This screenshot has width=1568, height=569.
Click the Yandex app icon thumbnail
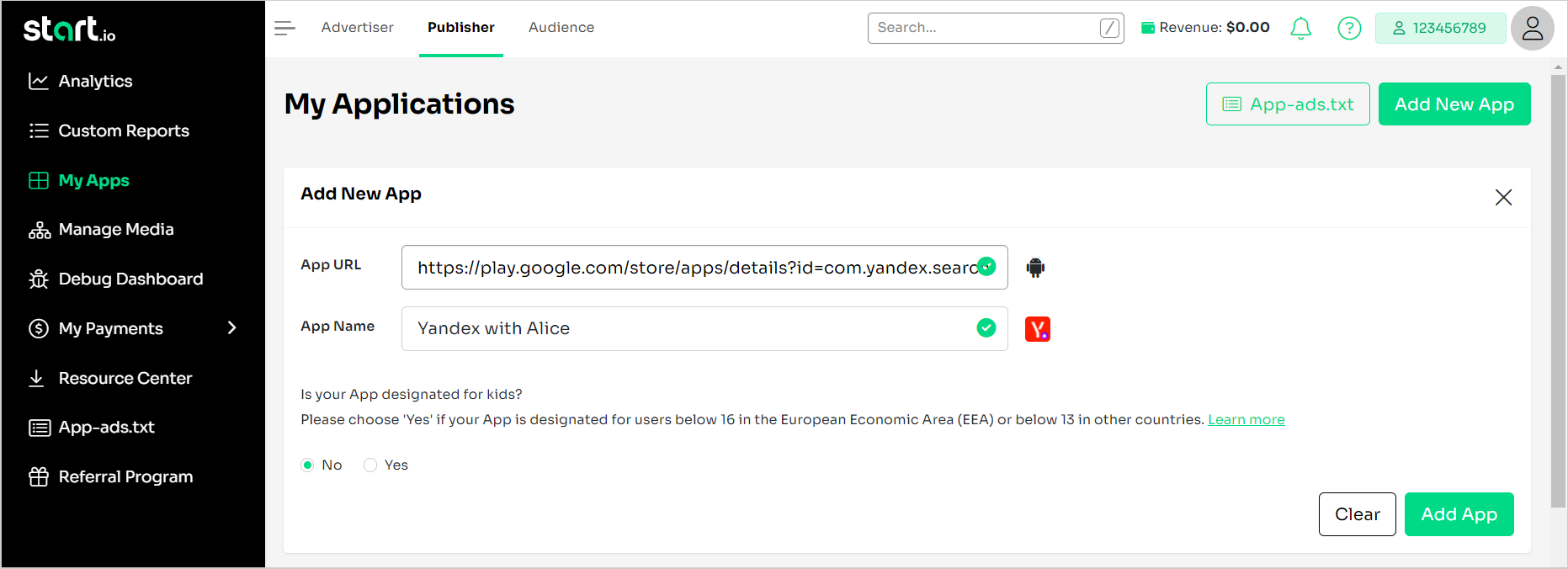click(1037, 329)
